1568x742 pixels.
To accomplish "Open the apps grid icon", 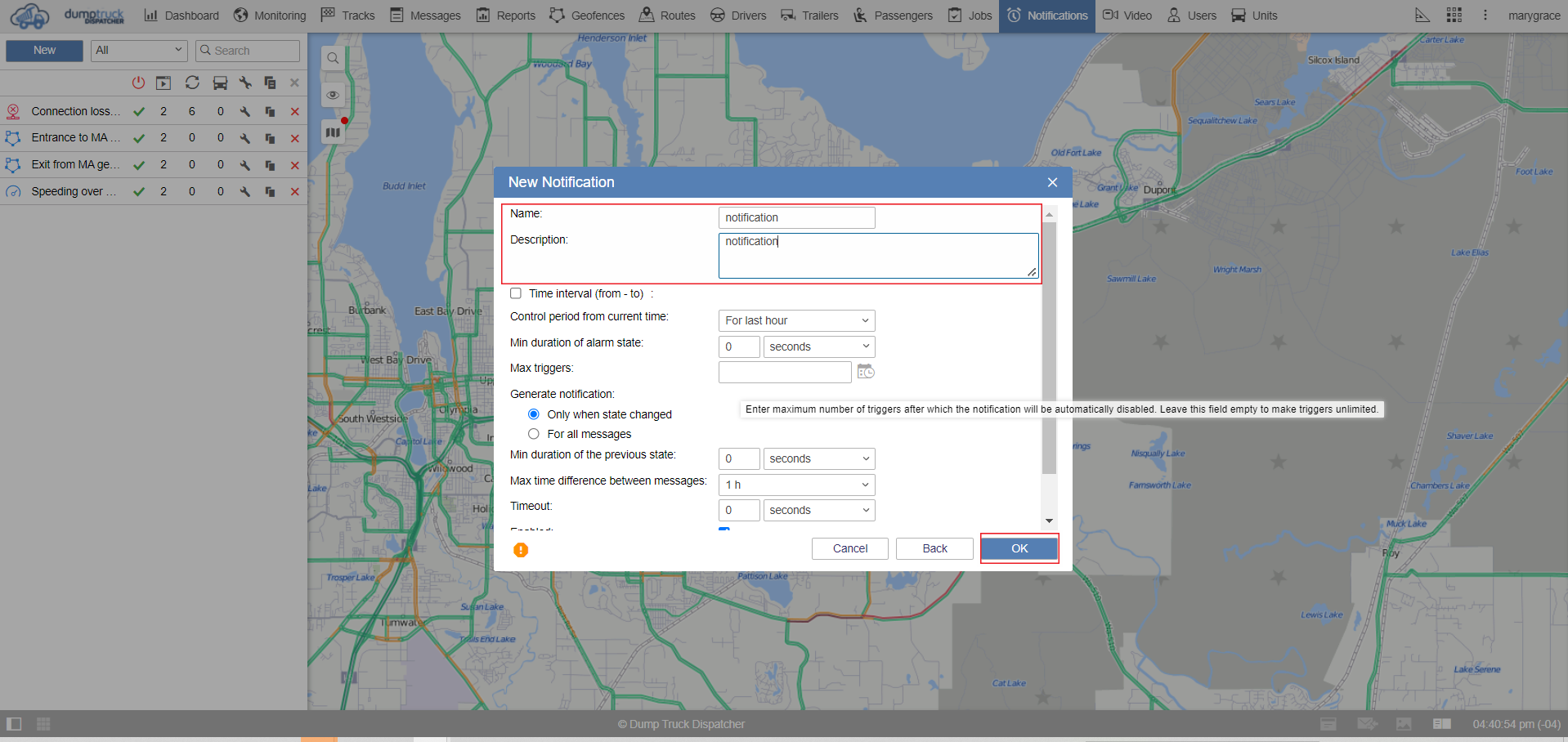I will coord(1454,15).
